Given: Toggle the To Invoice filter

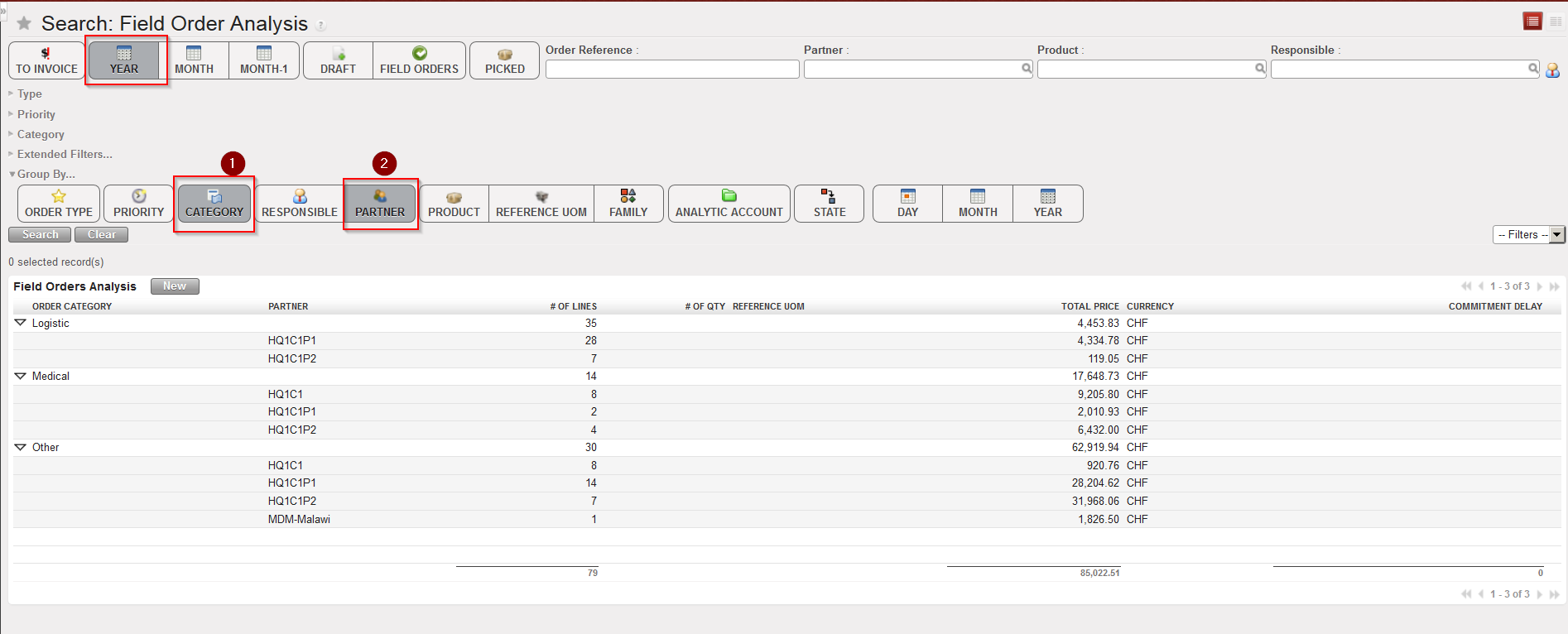Looking at the screenshot, I should click(46, 60).
